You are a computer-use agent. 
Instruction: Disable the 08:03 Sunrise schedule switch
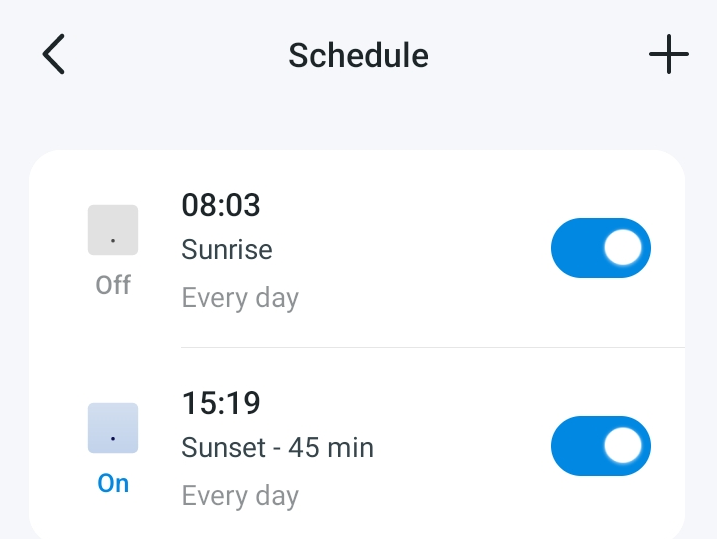click(600, 248)
